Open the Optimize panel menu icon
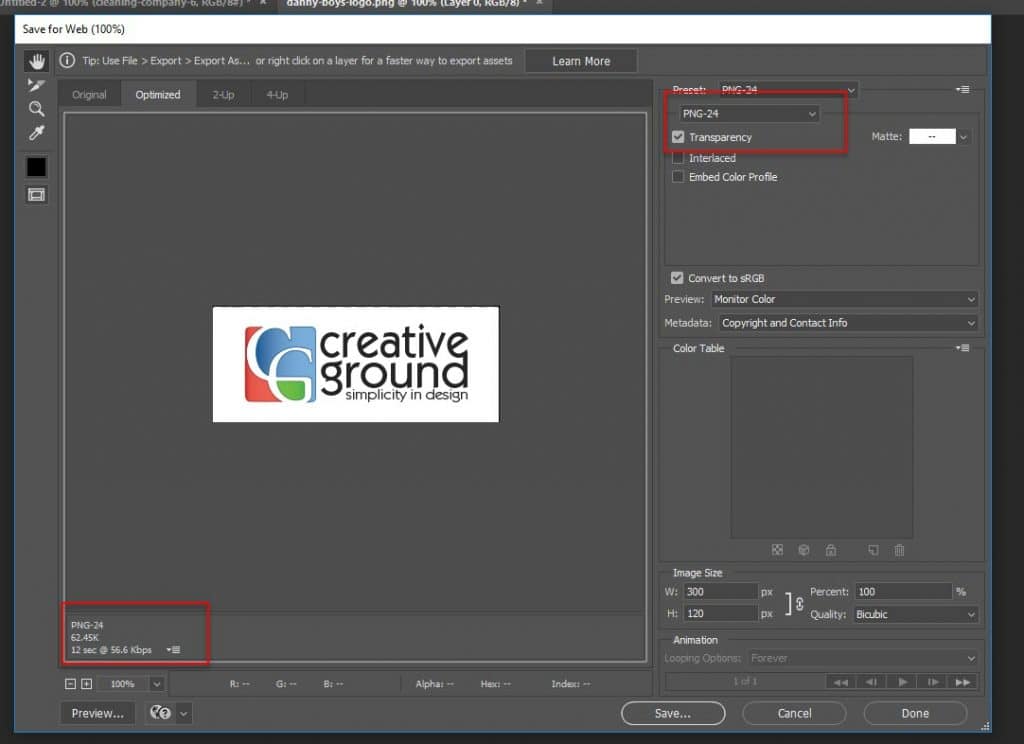Image resolution: width=1024 pixels, height=744 pixels. [962, 89]
